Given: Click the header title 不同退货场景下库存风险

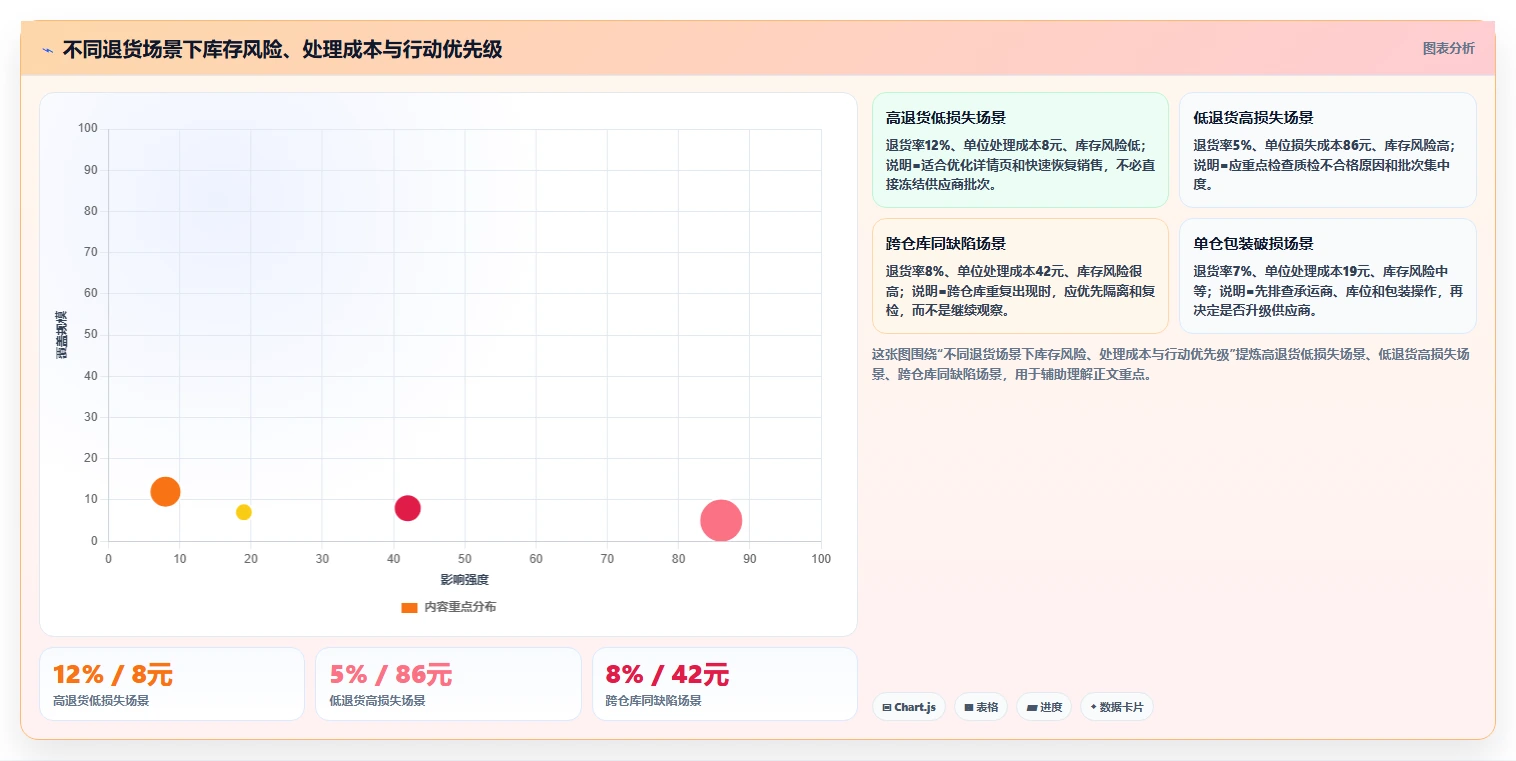Looking at the screenshot, I should tap(282, 49).
